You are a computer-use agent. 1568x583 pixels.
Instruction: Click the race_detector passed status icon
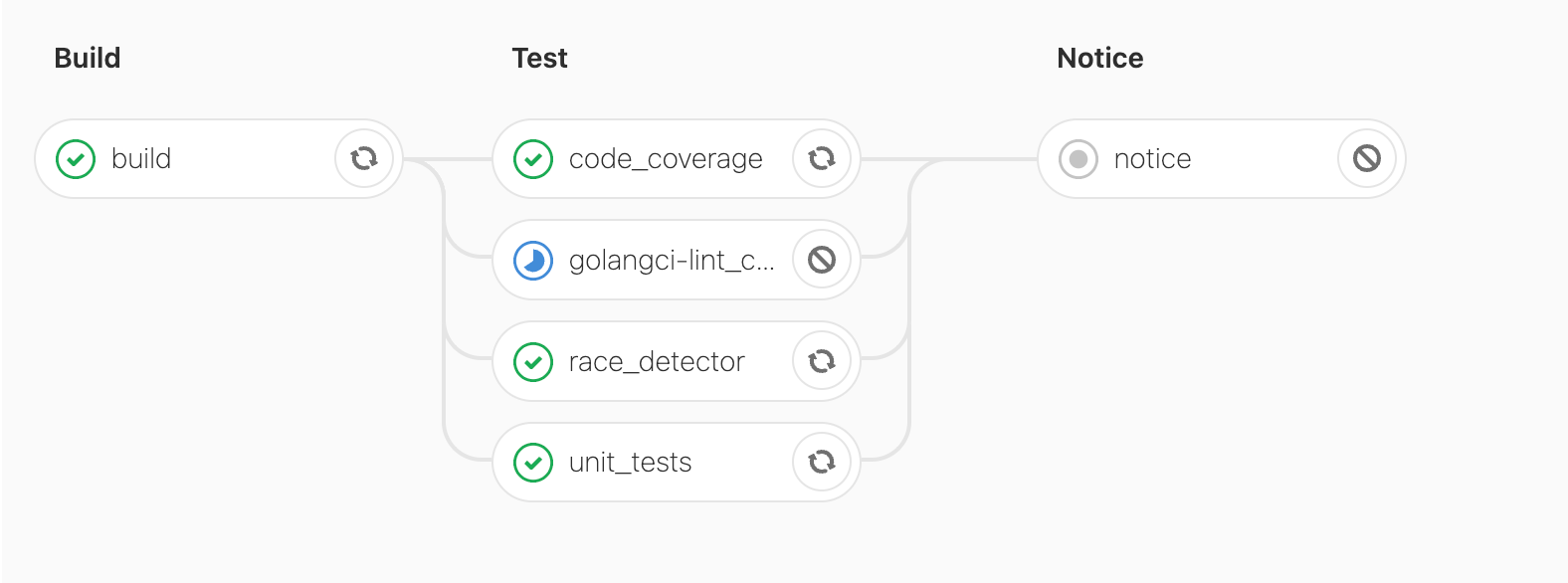pyautogui.click(x=533, y=361)
